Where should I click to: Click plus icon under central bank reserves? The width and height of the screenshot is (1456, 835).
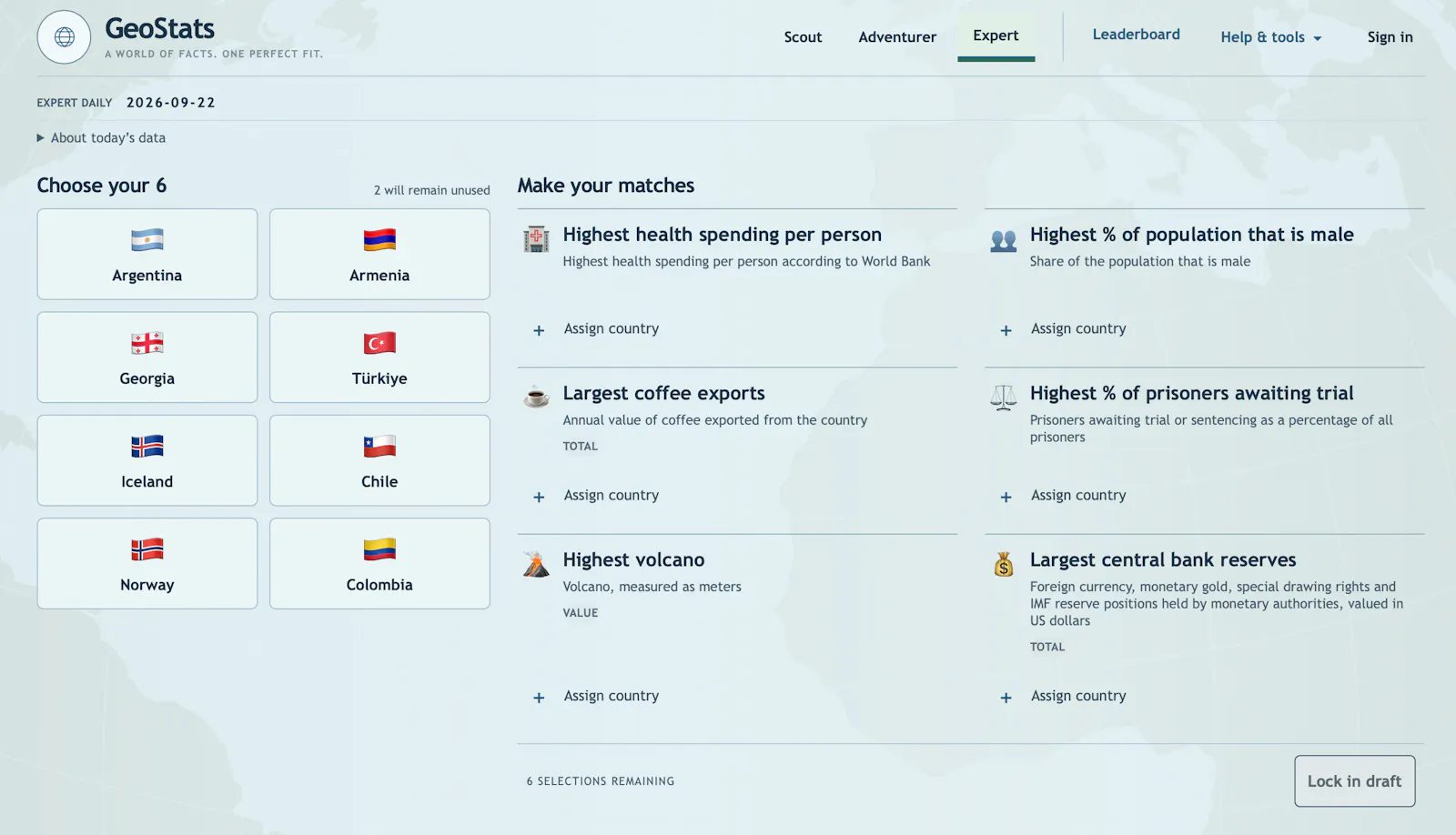pos(1006,698)
